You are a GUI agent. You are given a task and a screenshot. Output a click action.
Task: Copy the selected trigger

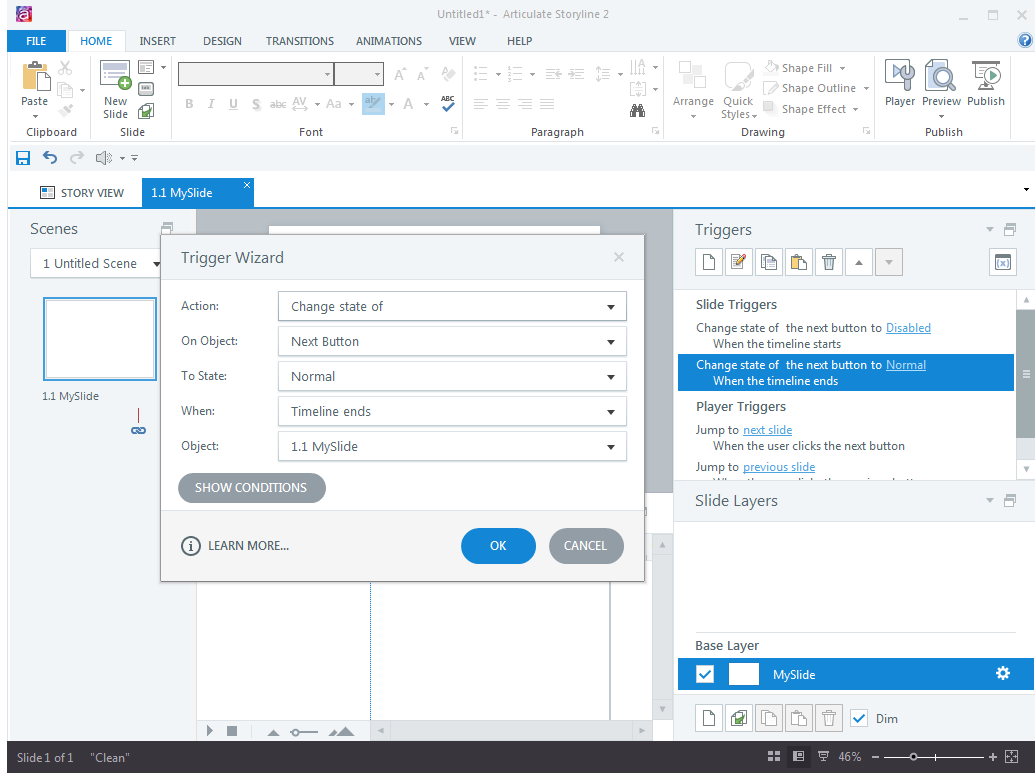pos(768,261)
